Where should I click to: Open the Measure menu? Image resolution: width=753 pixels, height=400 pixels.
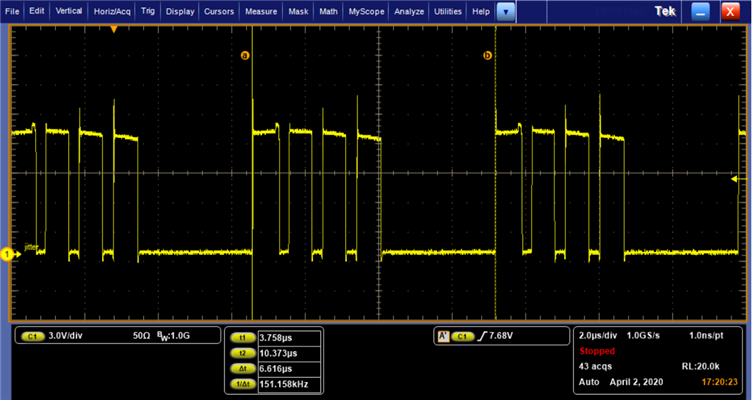[261, 11]
